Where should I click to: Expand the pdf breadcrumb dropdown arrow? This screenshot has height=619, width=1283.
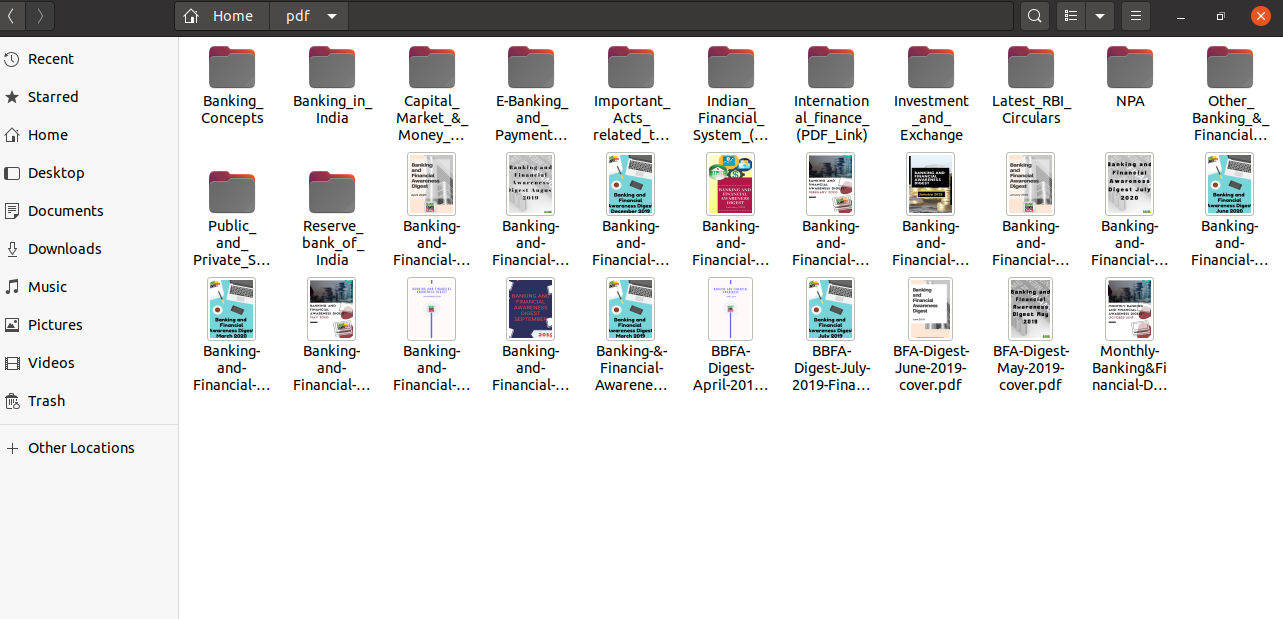click(332, 16)
